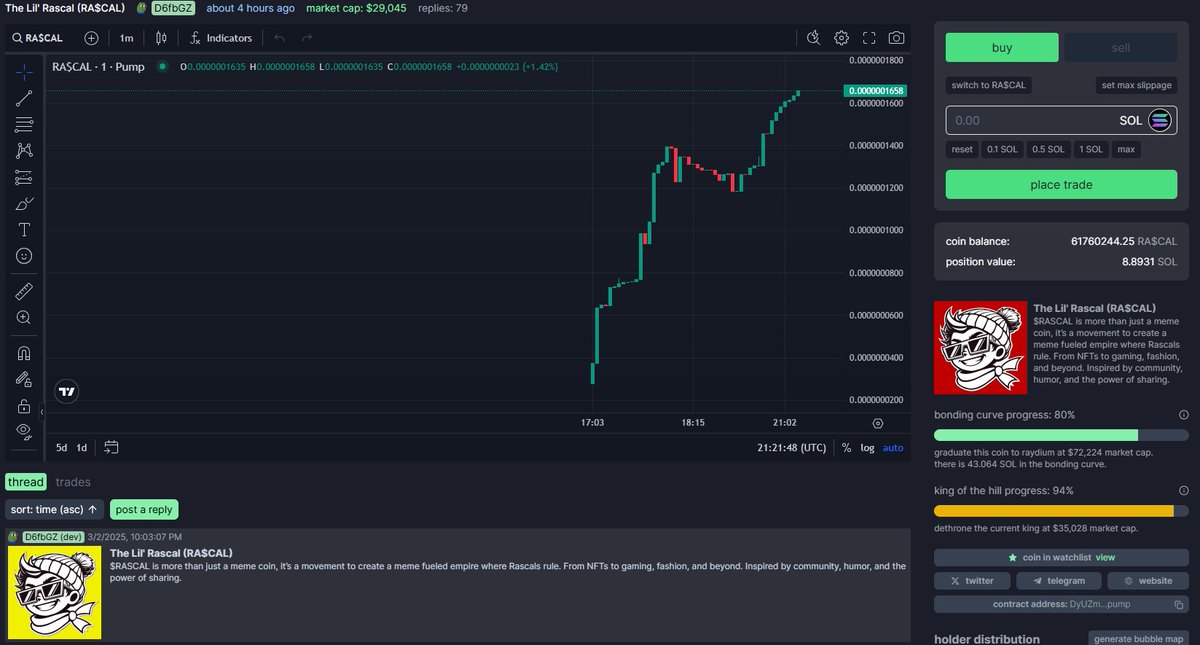Select the crosshair cursor tool
Image resolution: width=1200 pixels, height=645 pixels.
point(24,72)
